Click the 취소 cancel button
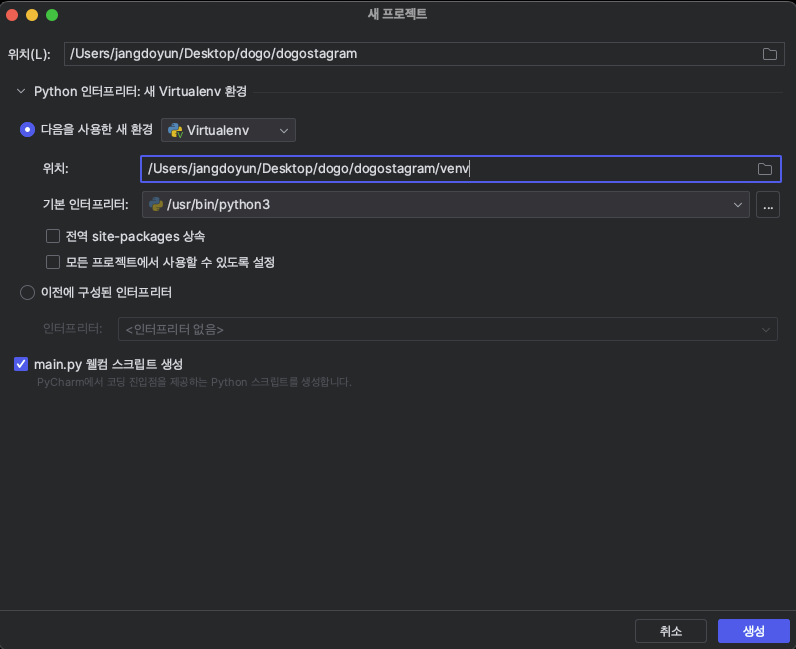 (671, 631)
